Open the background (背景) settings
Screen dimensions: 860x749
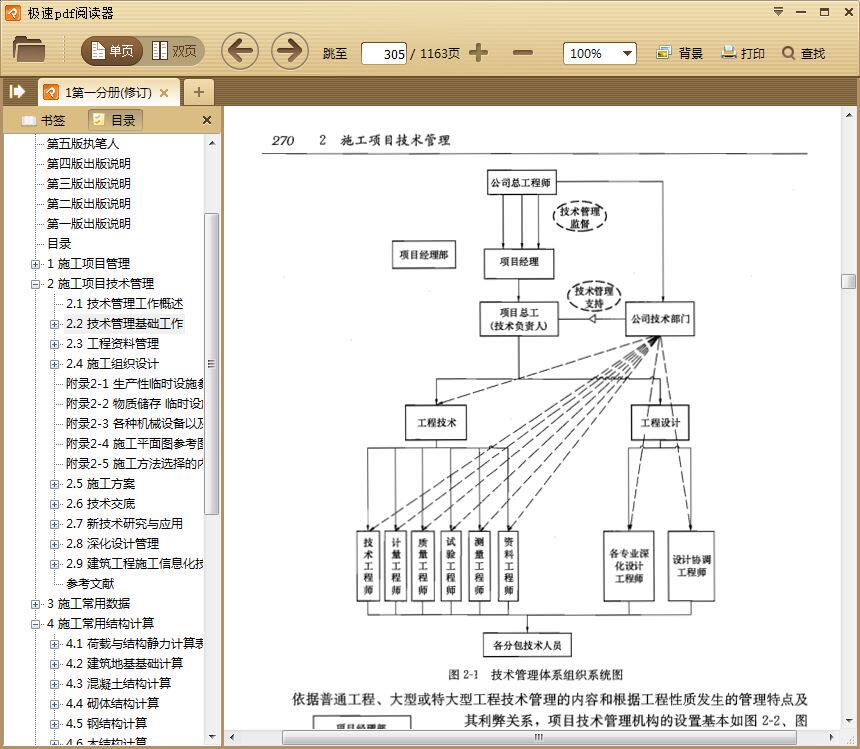[x=679, y=53]
